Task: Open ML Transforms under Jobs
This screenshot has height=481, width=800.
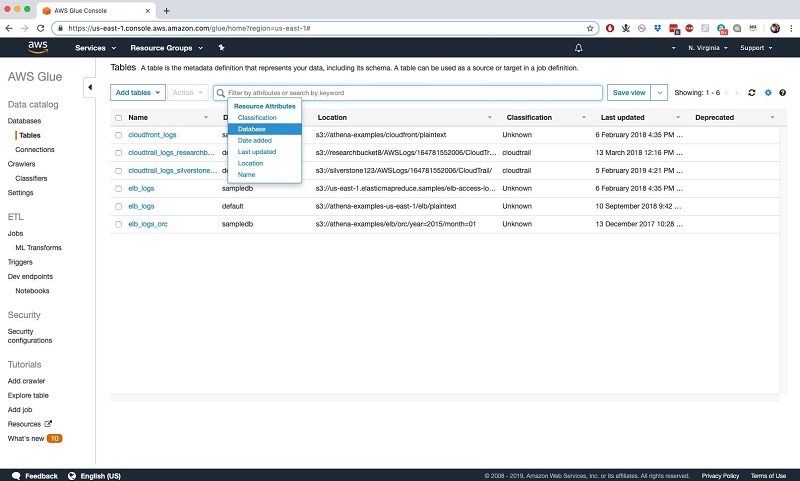Action: [x=38, y=248]
